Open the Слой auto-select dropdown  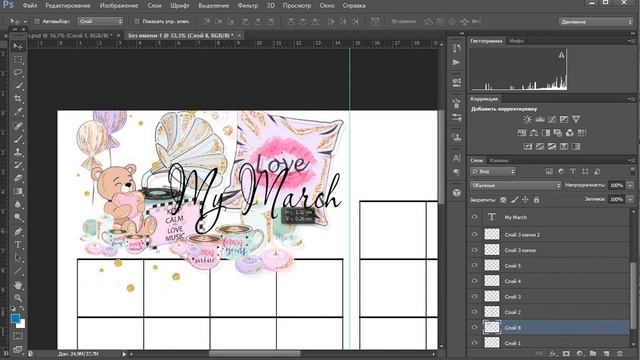[x=100, y=21]
